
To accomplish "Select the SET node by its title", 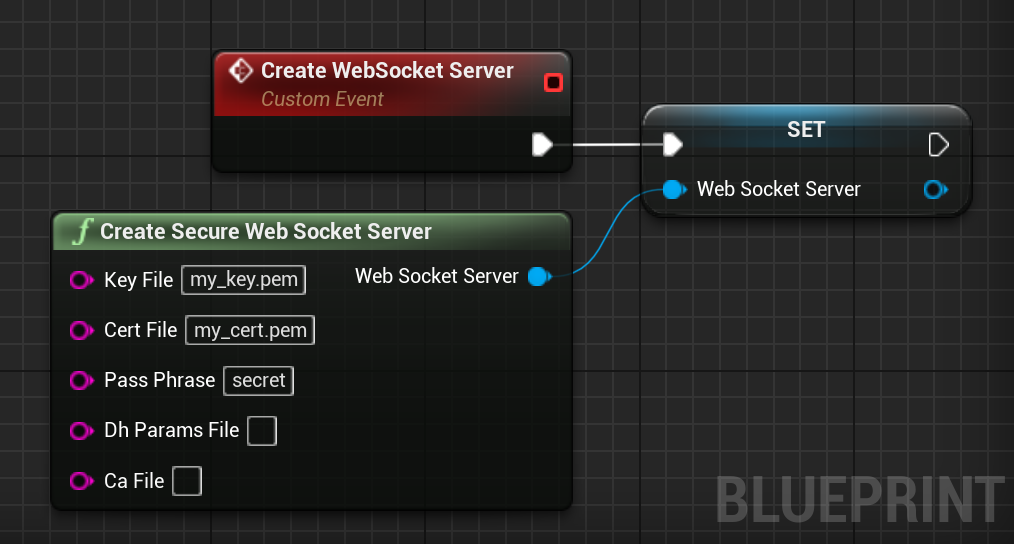I will point(806,129).
